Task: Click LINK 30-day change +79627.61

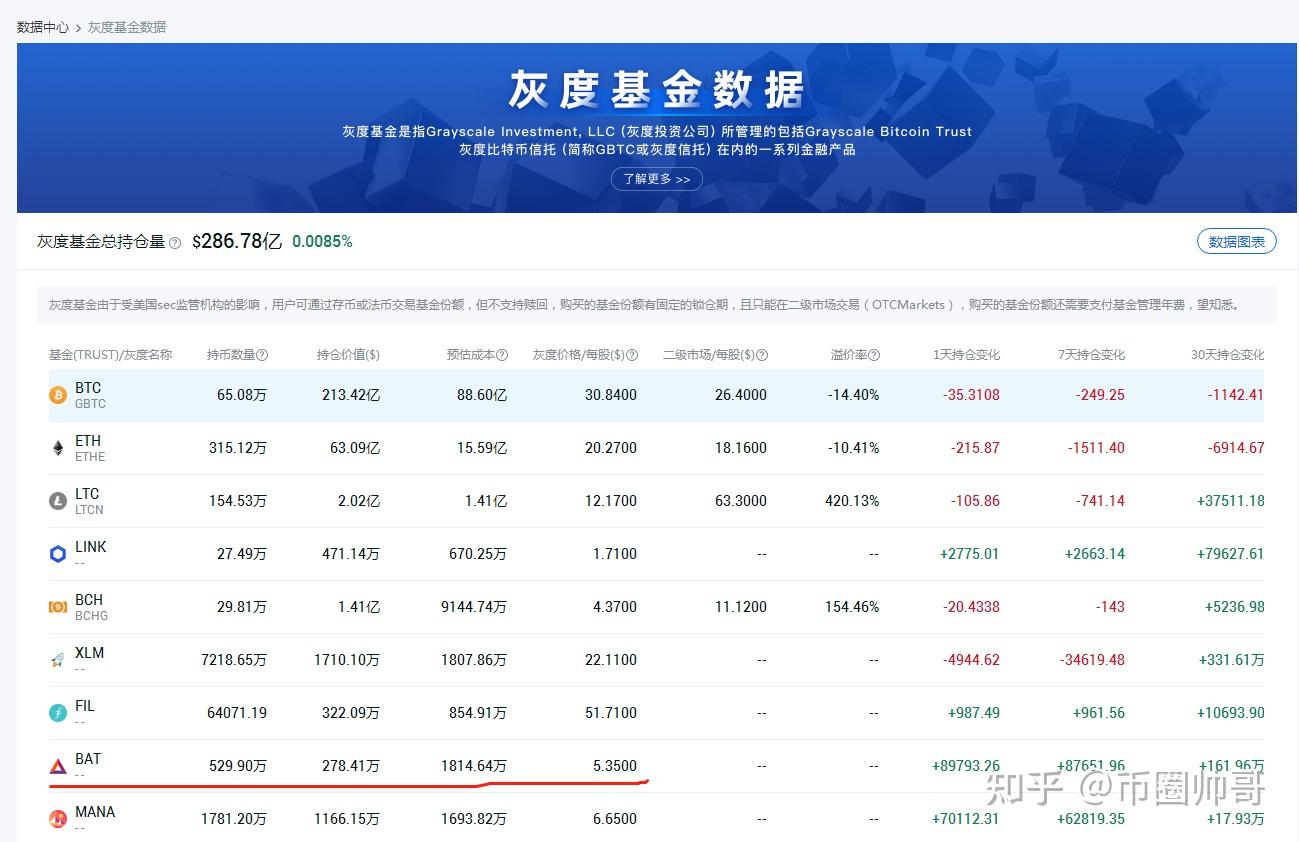Action: point(1230,554)
